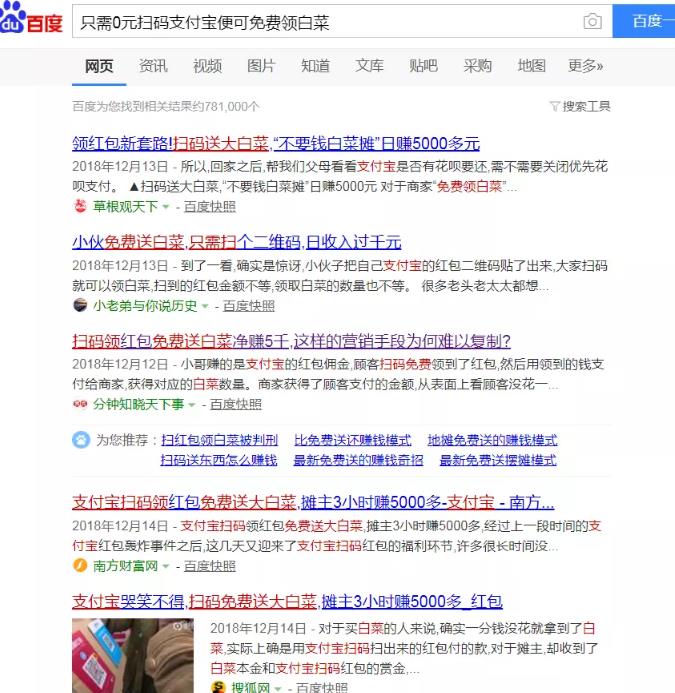Click the paw icon beside 为您推荐
This screenshot has width=675, height=693.
(x=81, y=440)
